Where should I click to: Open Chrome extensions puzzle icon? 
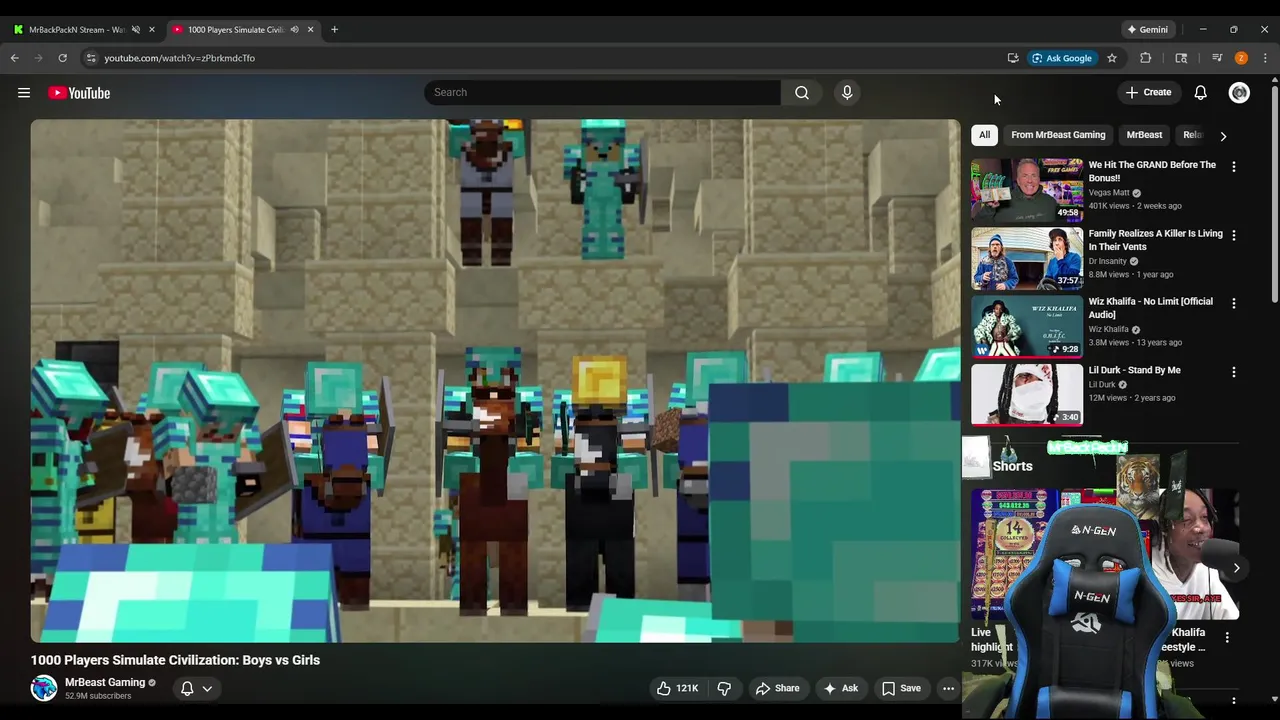(x=1146, y=58)
